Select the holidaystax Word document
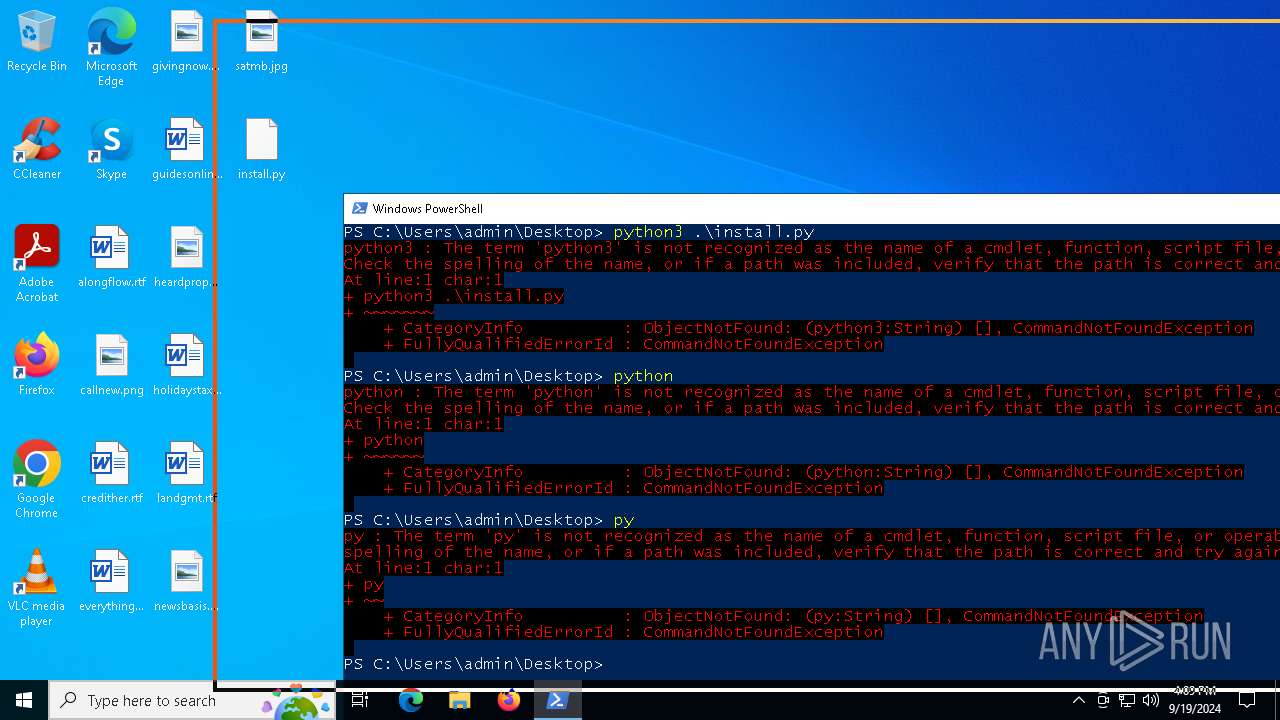Screen dimensions: 1280x720 [x=186, y=366]
